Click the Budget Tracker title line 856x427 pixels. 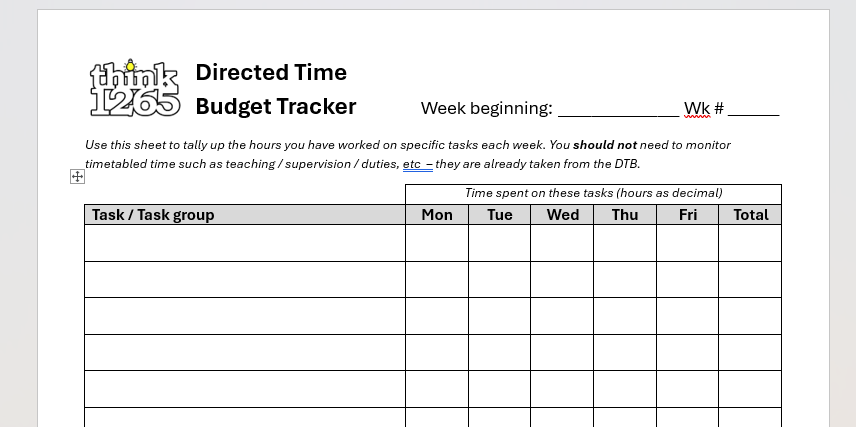(x=276, y=106)
